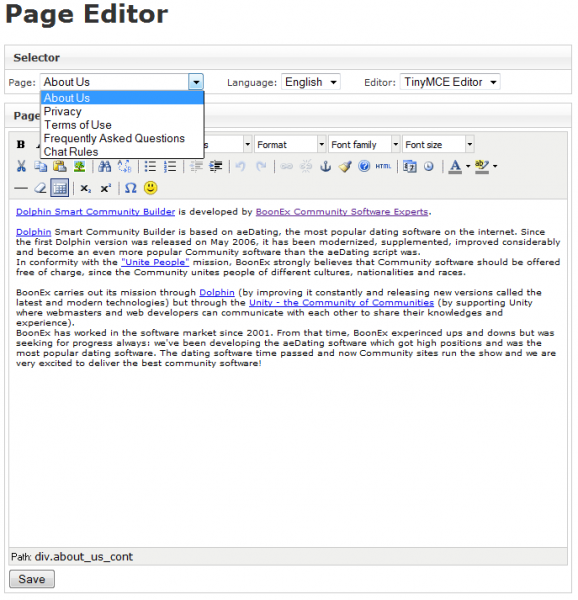Expand the text color picker arrow
This screenshot has width=578, height=600.
(468, 166)
